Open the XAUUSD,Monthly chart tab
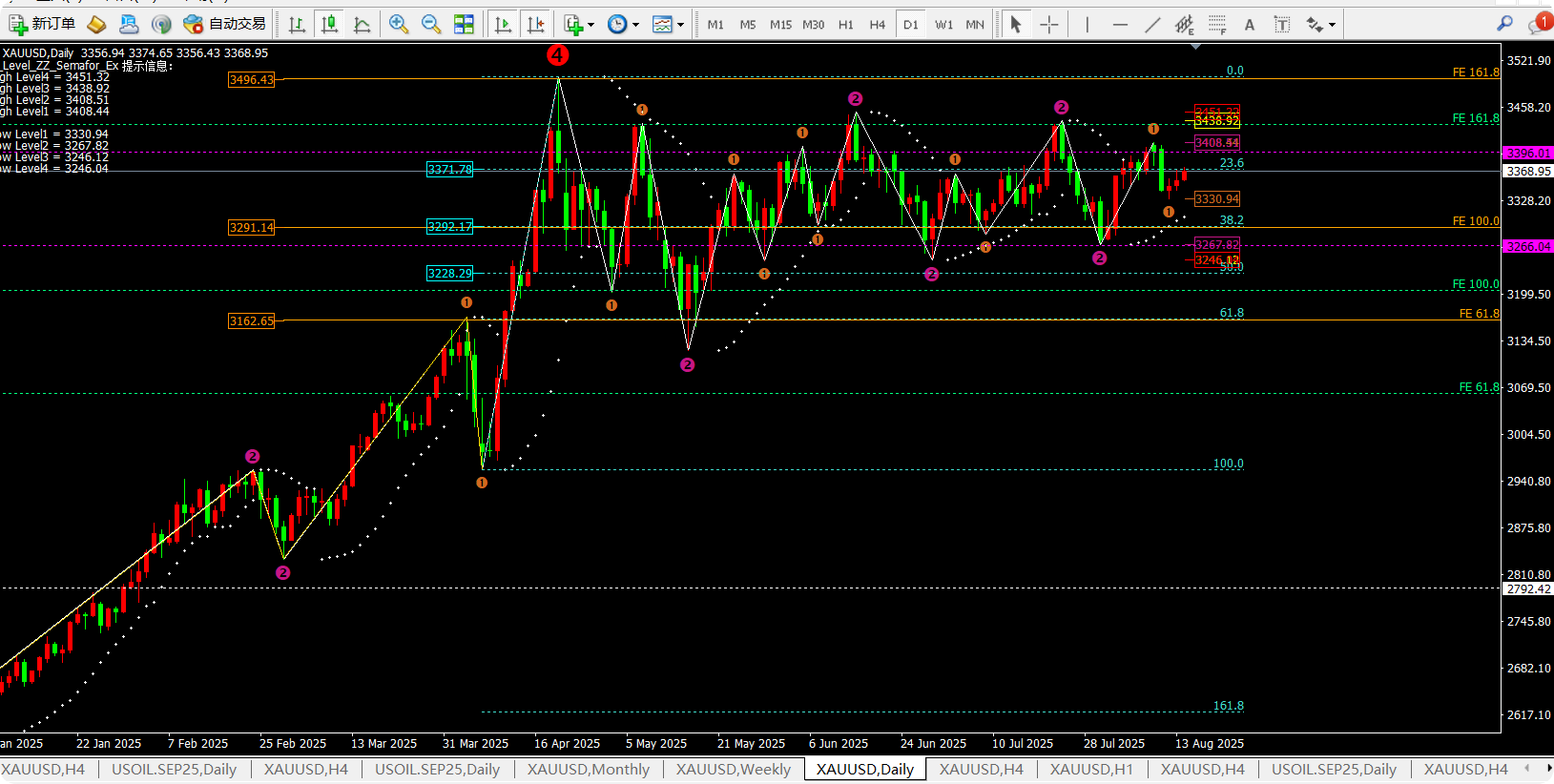Viewport: 1554px width, 784px height. (588, 769)
